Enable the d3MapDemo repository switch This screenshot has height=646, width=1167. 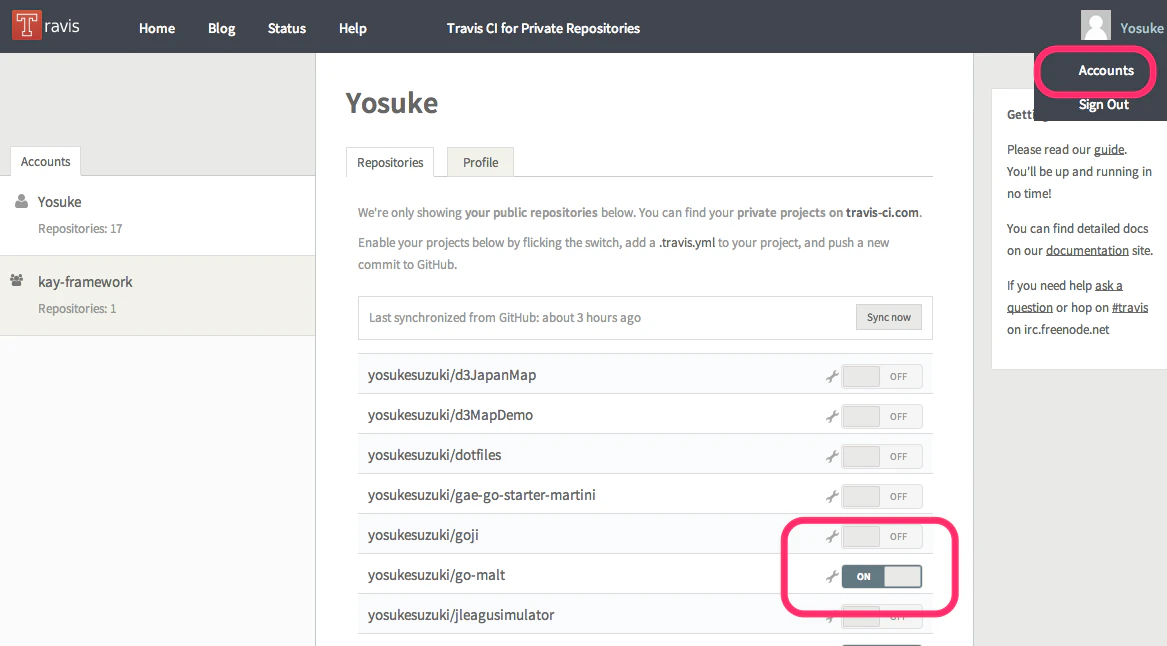pos(882,417)
